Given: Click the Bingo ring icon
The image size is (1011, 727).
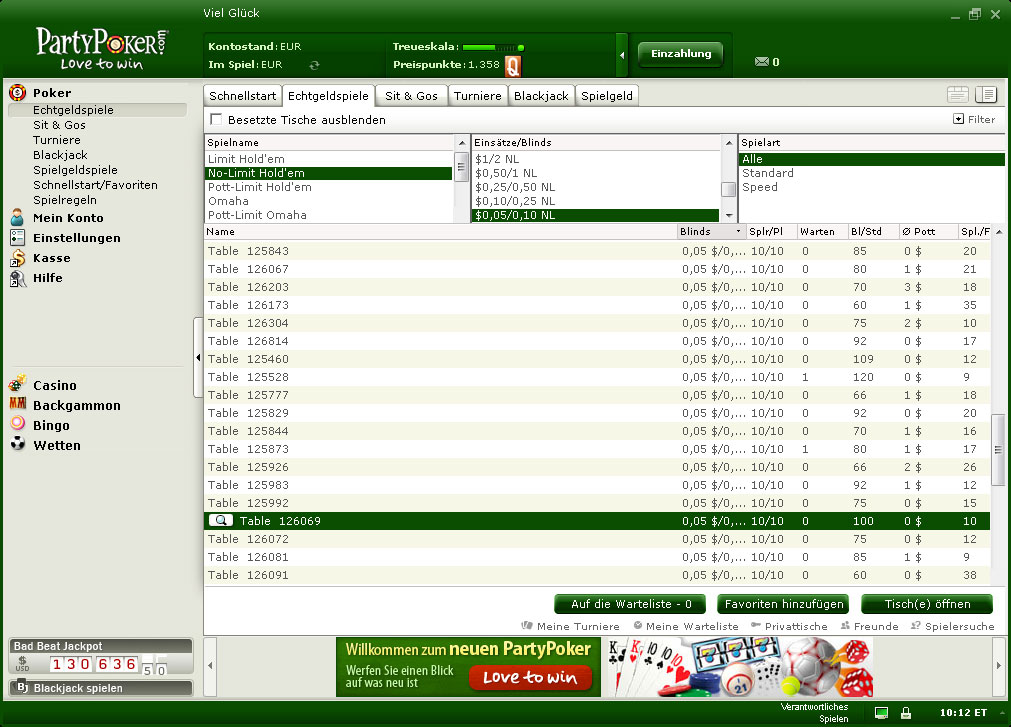Looking at the screenshot, I should [x=17, y=423].
